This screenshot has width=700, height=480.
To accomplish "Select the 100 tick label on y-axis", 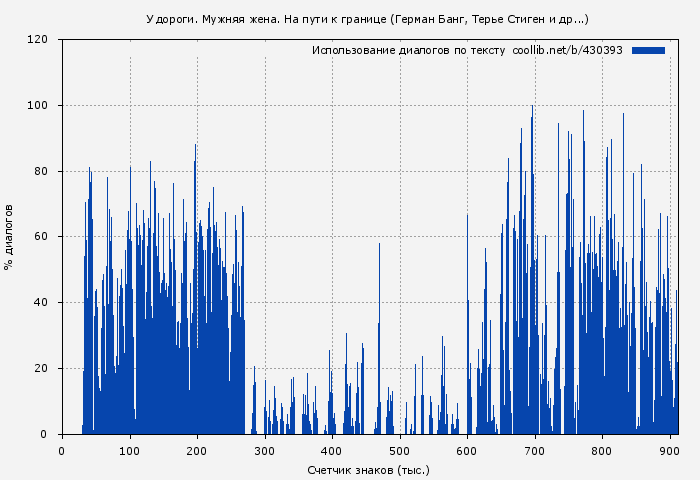I will coord(38,106).
